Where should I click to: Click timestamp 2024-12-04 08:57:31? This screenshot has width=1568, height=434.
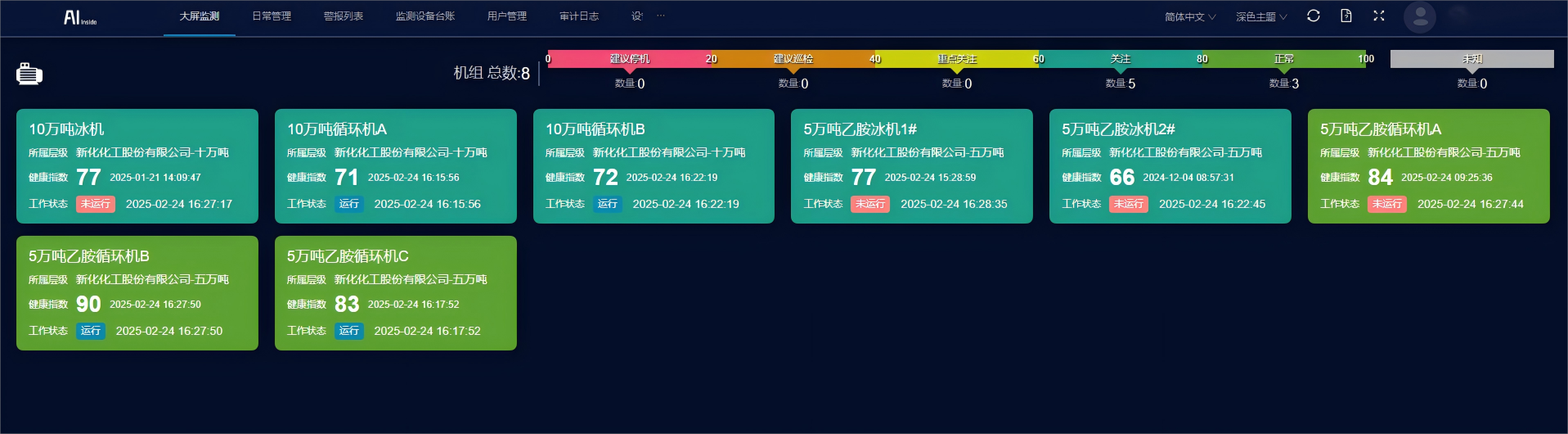click(1188, 178)
